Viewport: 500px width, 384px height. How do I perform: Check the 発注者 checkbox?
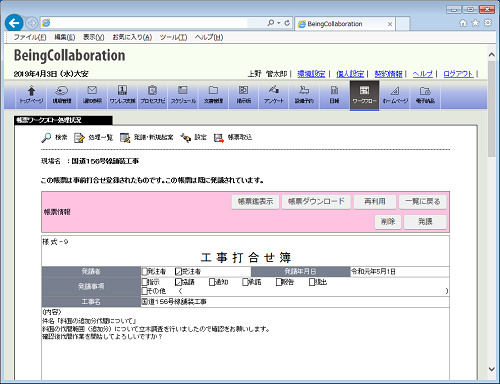(145, 271)
